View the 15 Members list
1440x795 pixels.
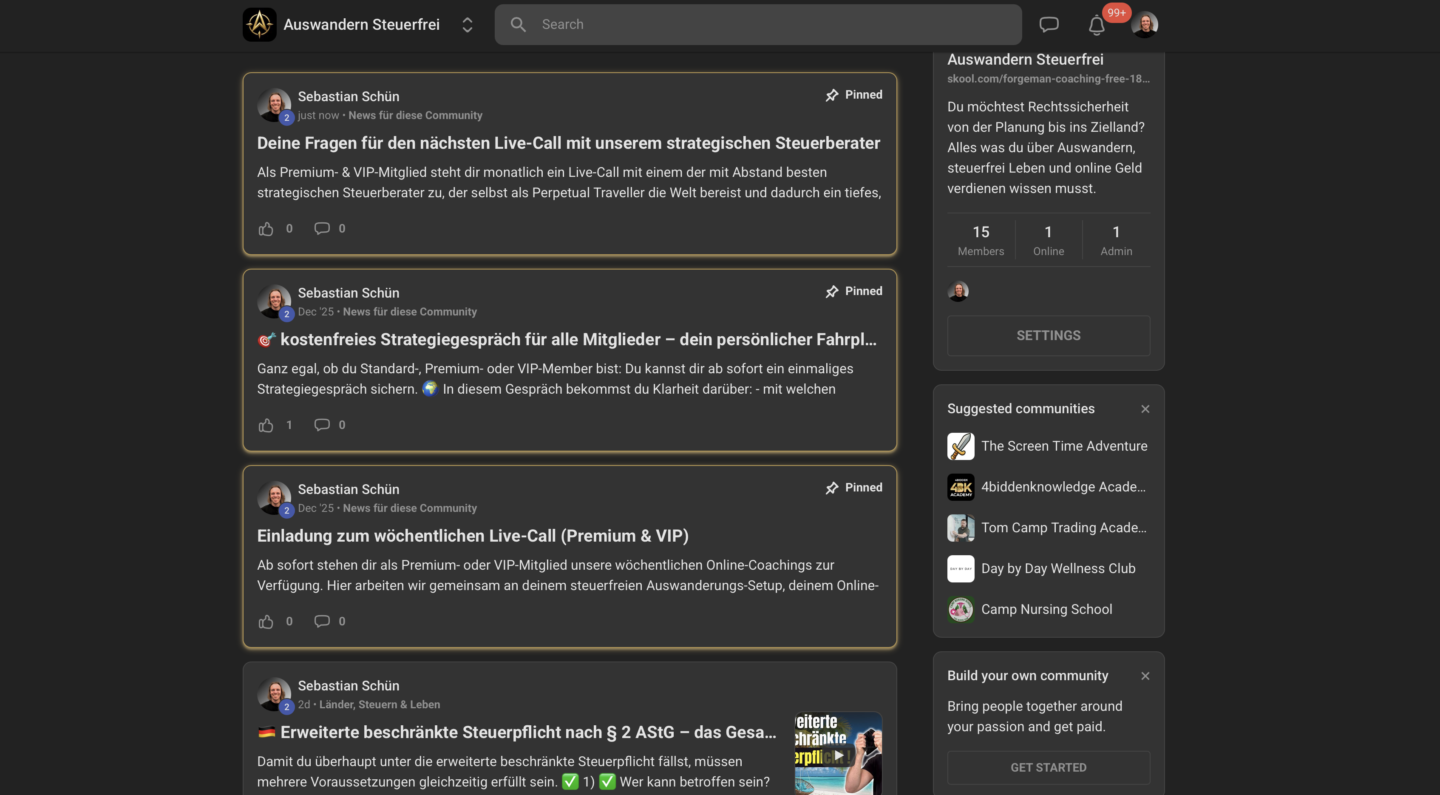[x=980, y=240]
